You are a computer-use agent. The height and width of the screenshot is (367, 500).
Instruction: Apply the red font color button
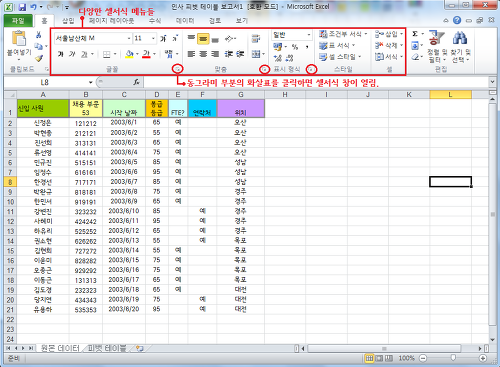tap(146, 54)
